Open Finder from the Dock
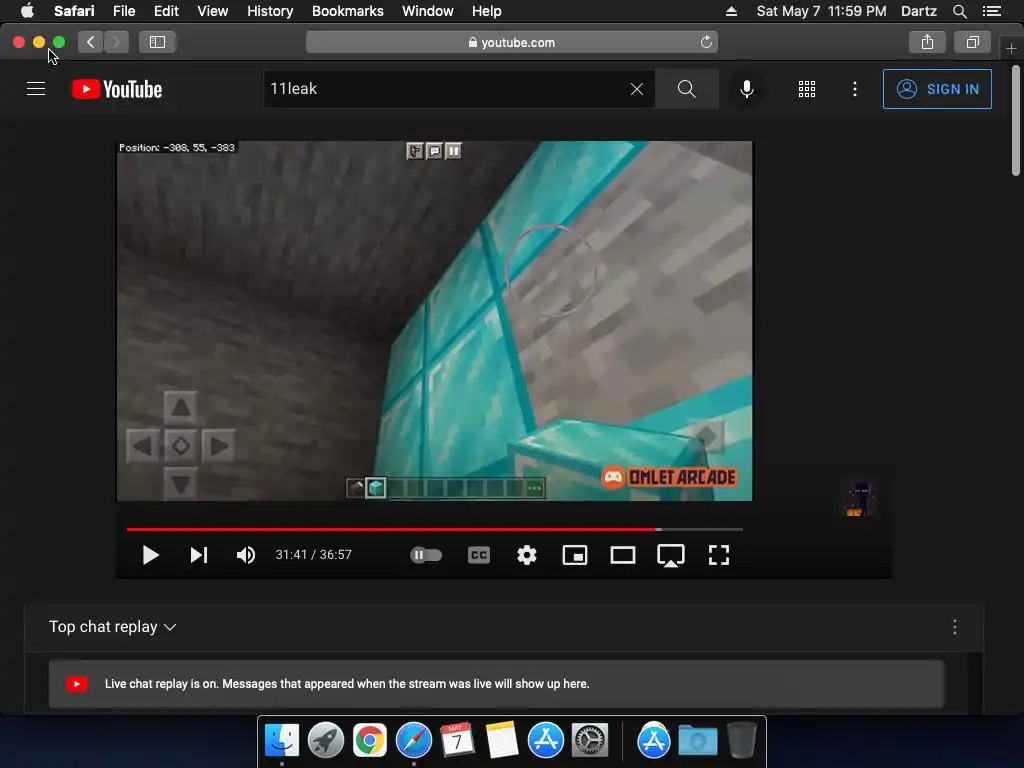 [281, 740]
